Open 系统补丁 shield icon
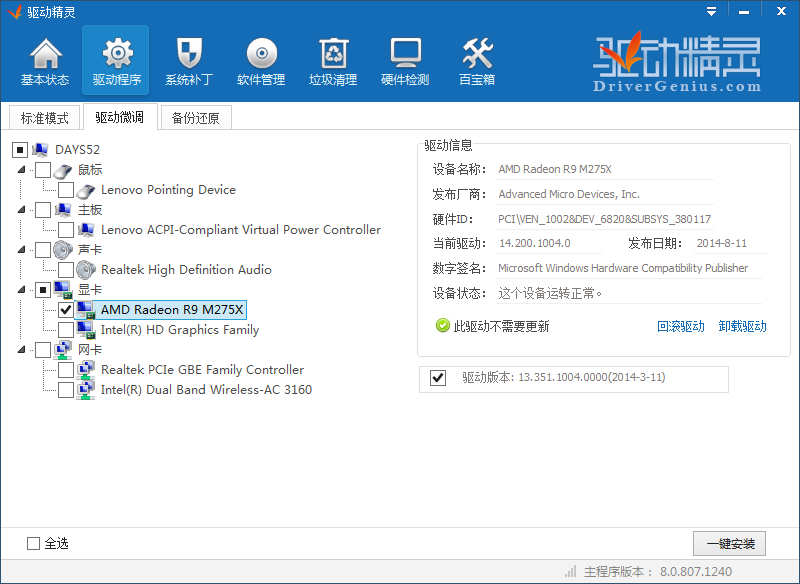Viewport: 800px width, 584px height. (189, 54)
